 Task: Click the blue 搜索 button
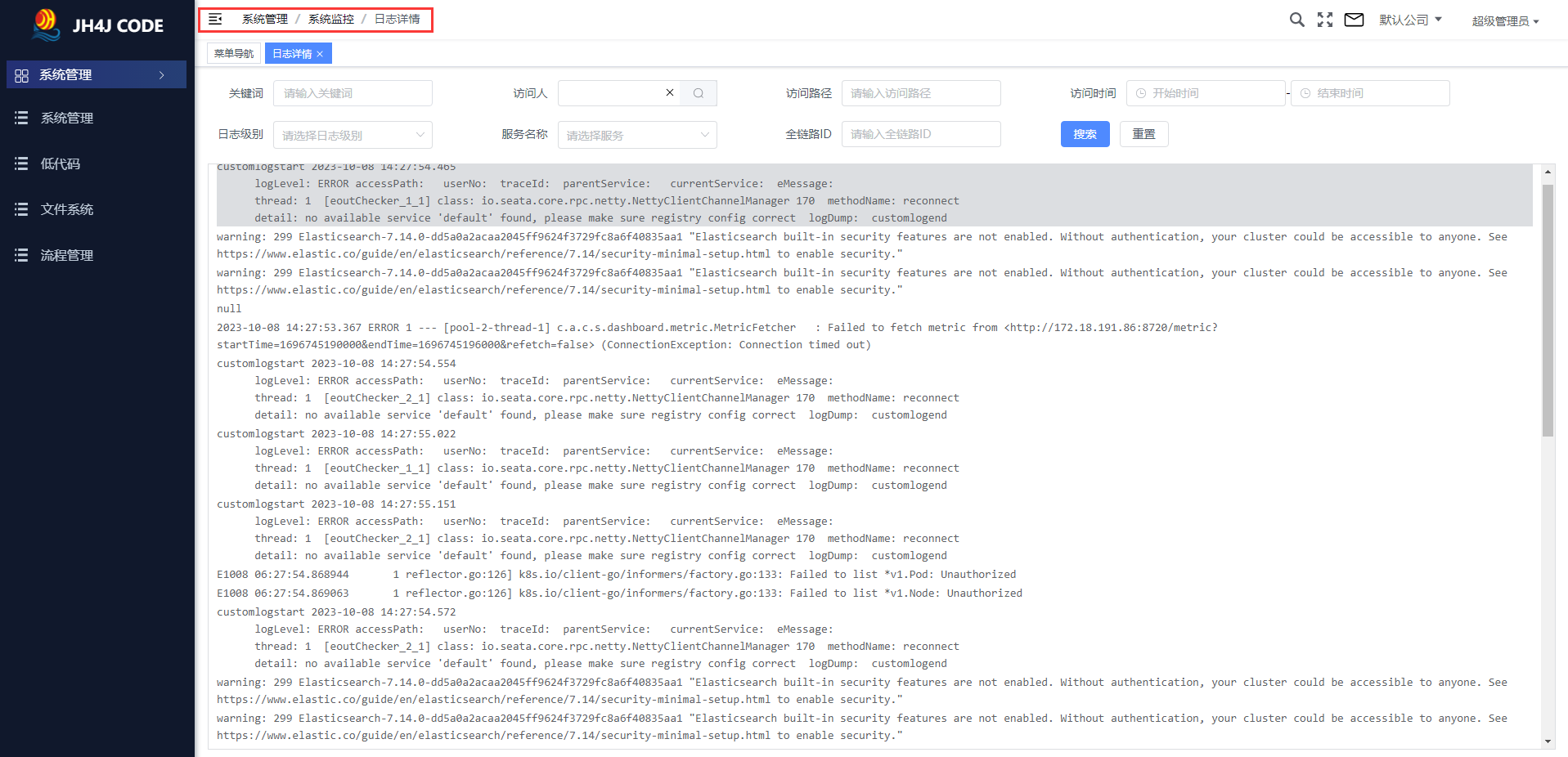[x=1085, y=134]
